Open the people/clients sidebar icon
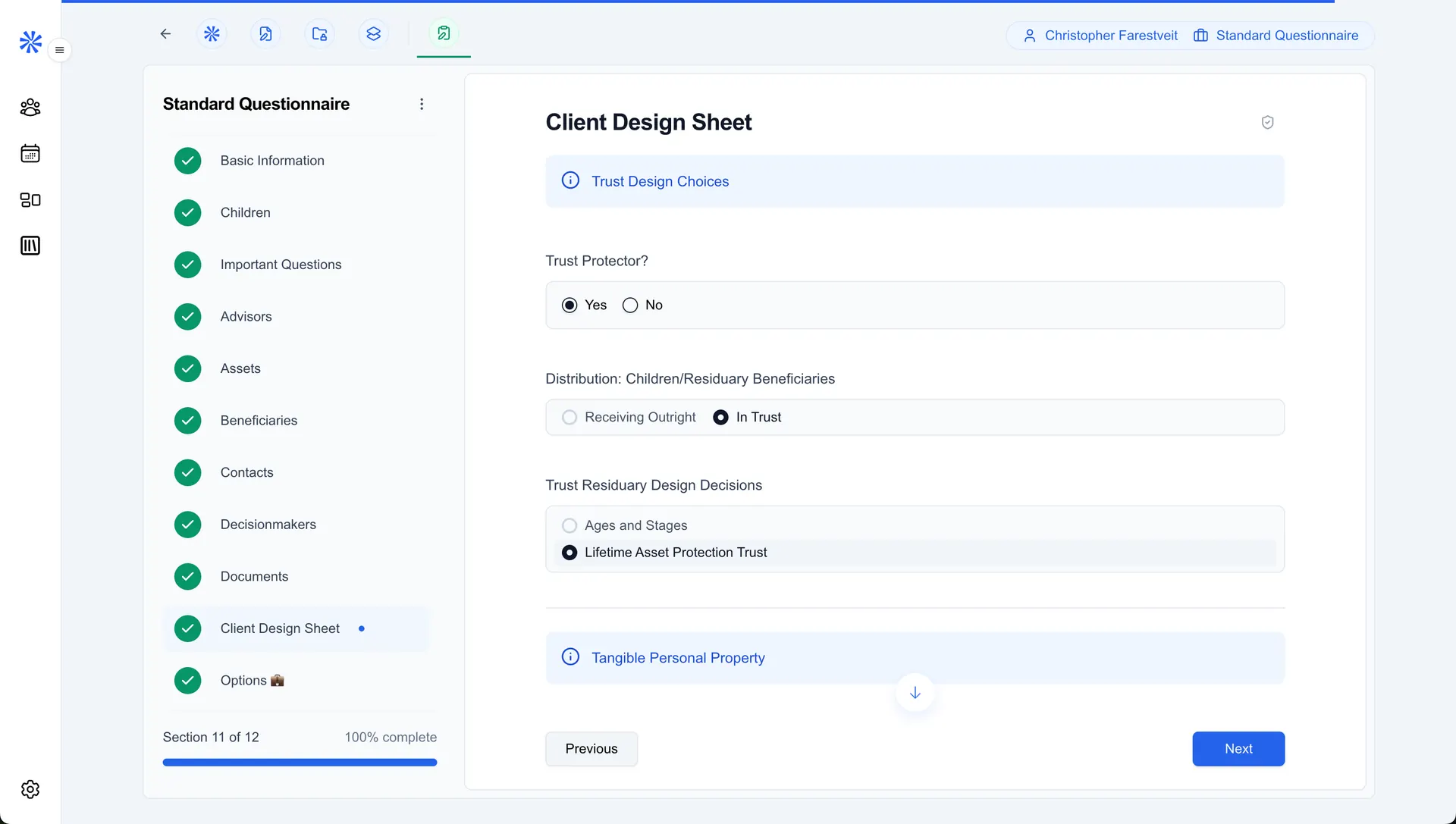1456x824 pixels. pyautogui.click(x=30, y=108)
